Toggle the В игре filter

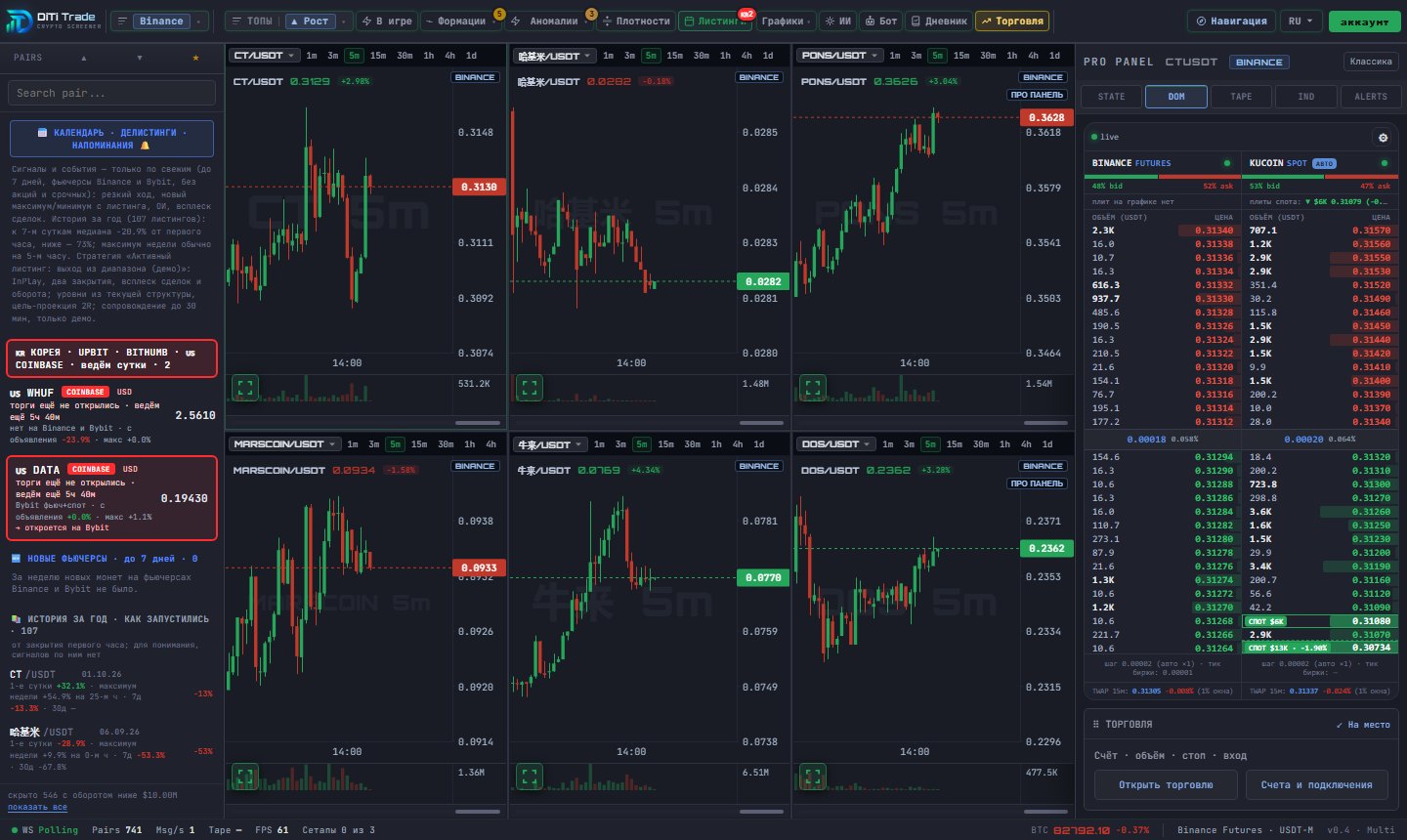386,21
